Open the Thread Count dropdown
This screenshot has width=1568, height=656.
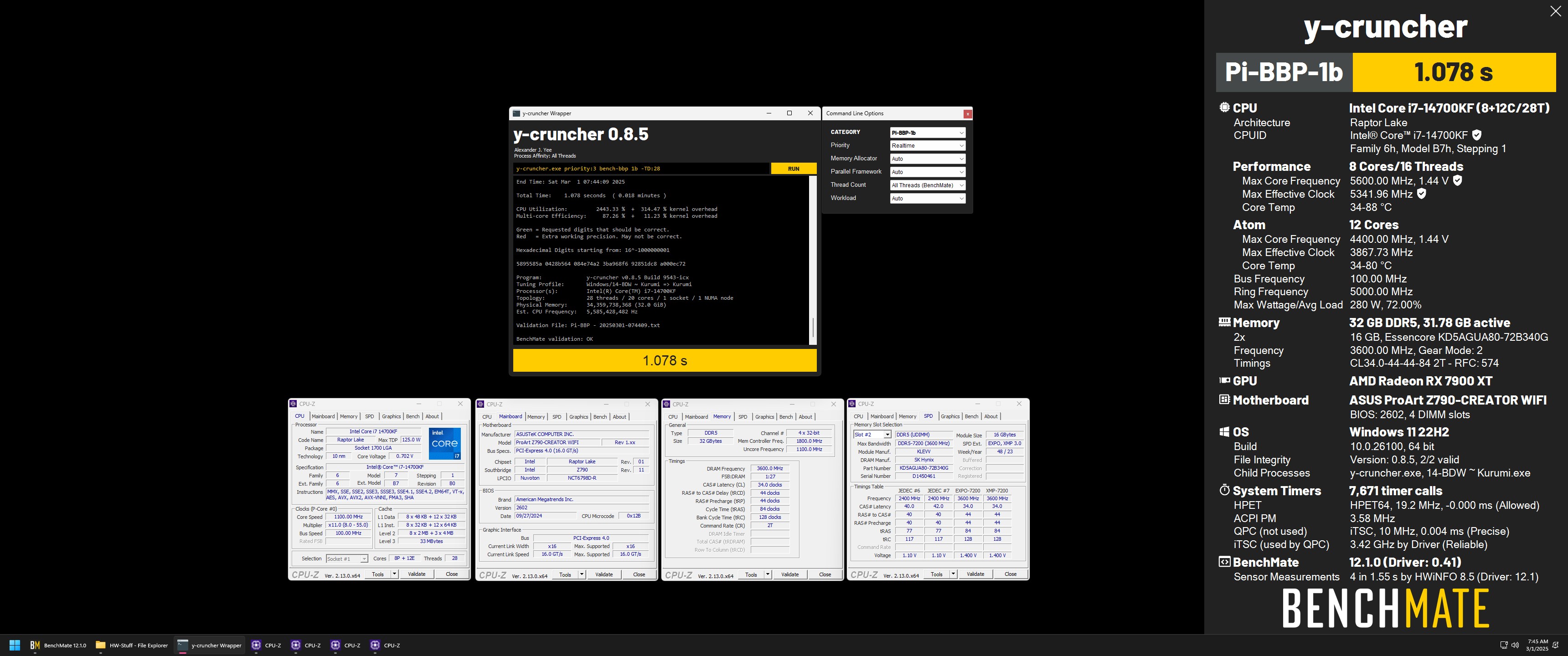(927, 185)
